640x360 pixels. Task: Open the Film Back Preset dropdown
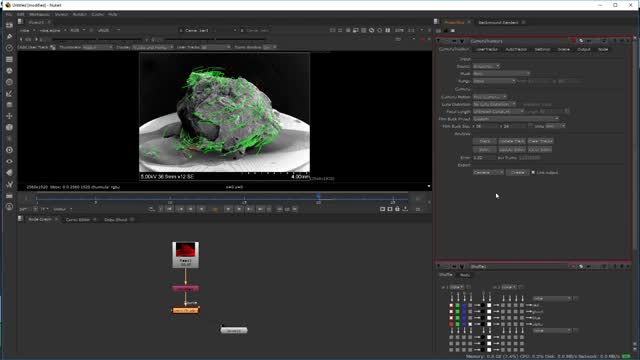pyautogui.click(x=516, y=119)
